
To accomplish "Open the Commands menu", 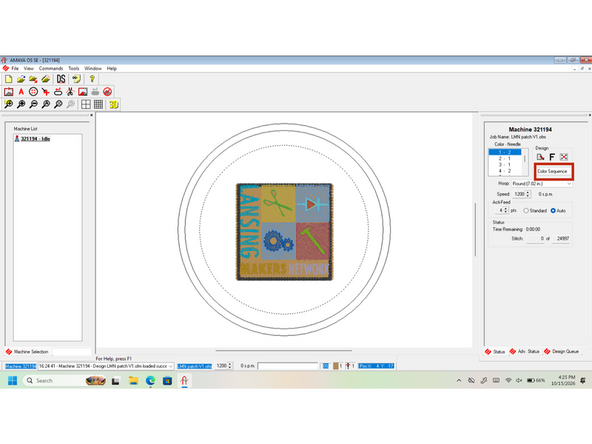I will pos(51,68).
